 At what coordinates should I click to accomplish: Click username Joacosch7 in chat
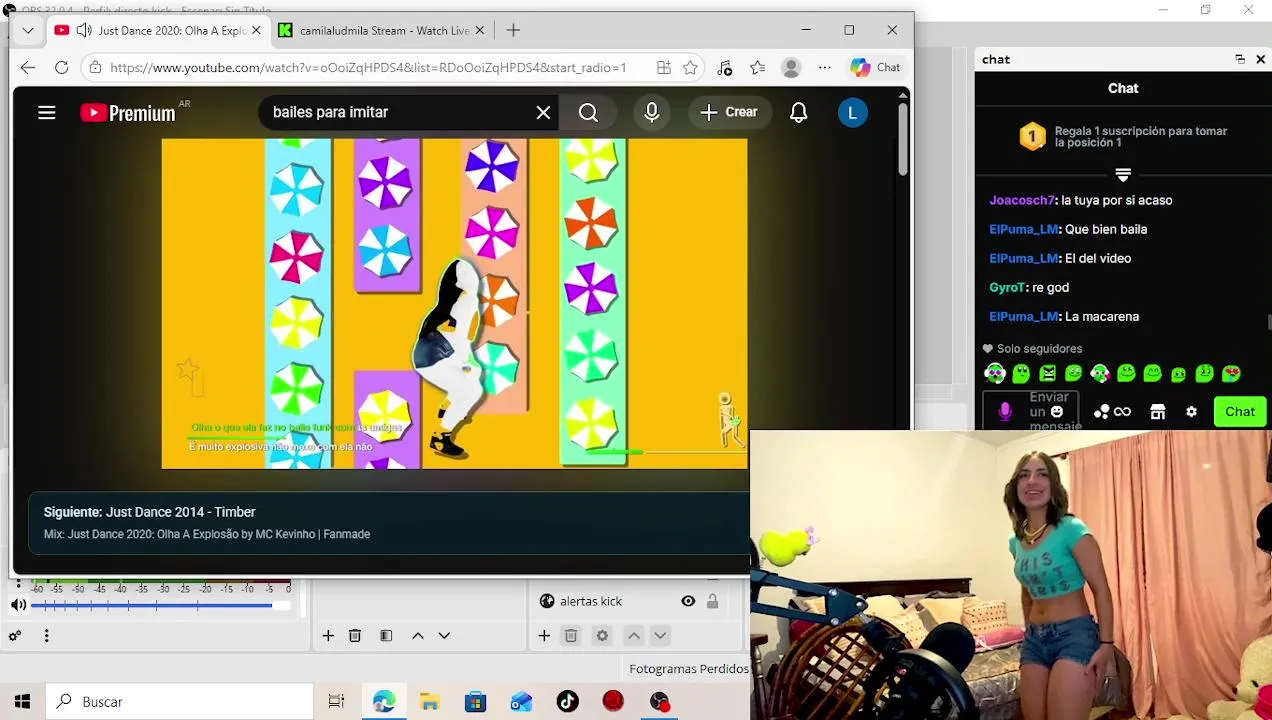tap(1022, 200)
